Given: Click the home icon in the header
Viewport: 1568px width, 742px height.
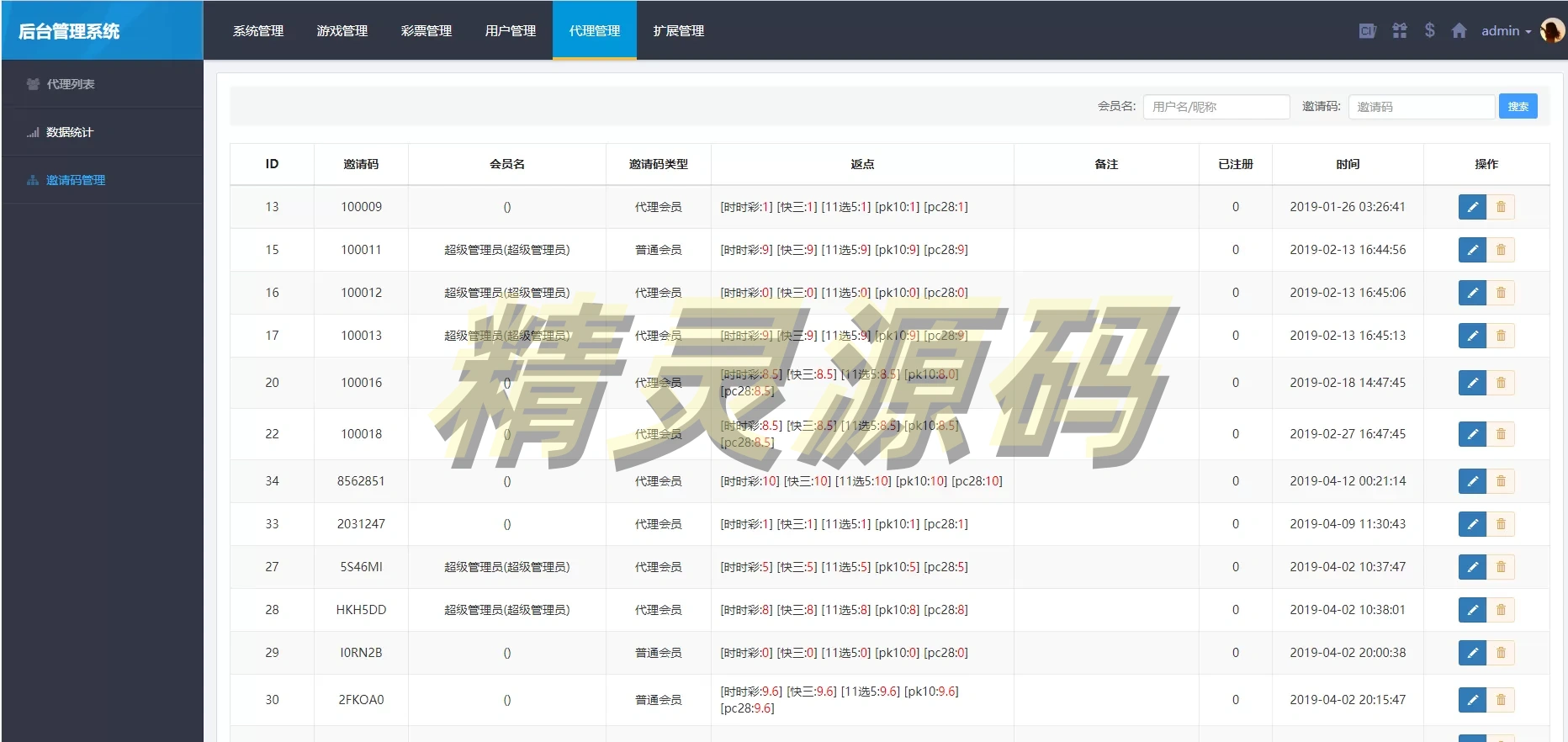Looking at the screenshot, I should click(x=1459, y=30).
